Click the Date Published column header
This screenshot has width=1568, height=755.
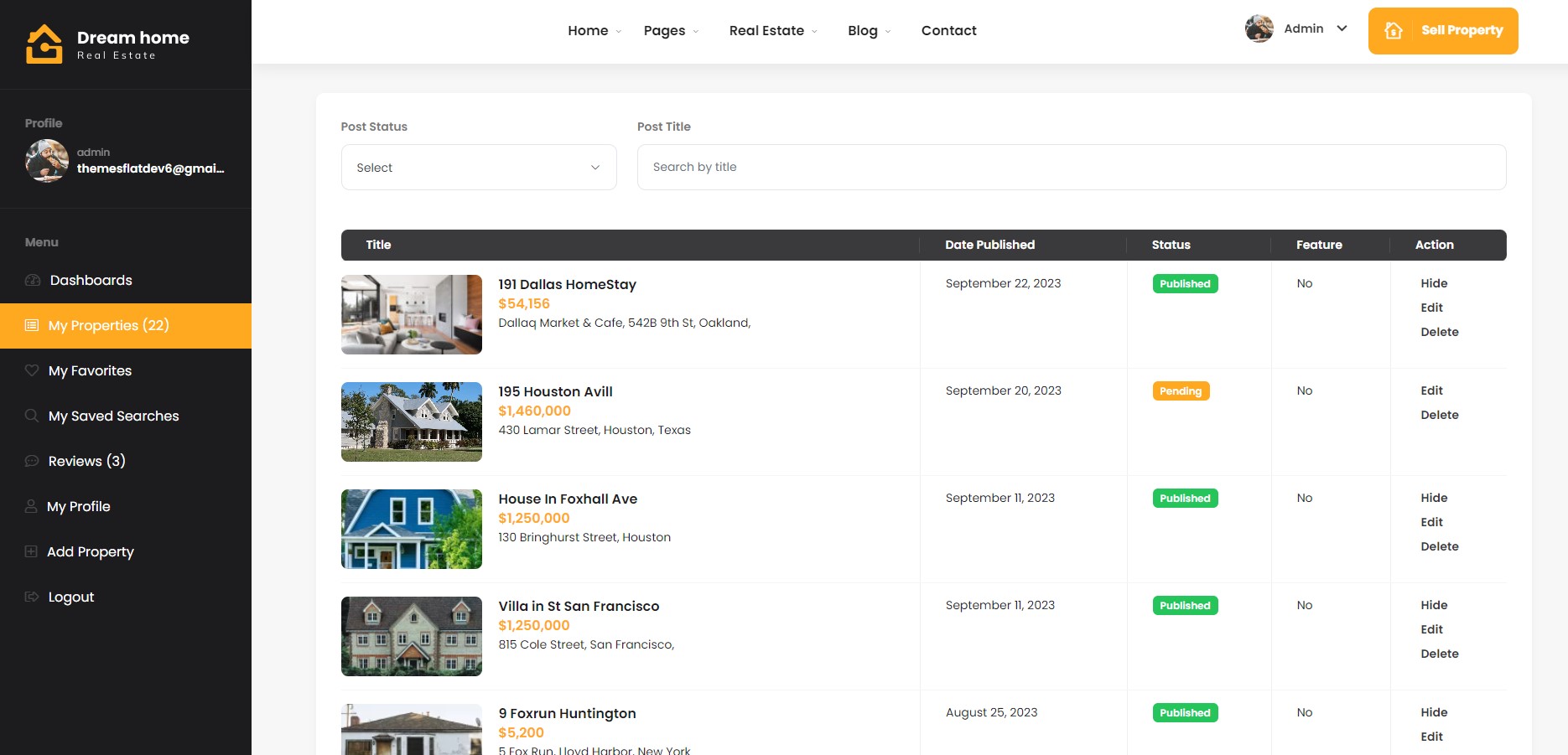989,245
